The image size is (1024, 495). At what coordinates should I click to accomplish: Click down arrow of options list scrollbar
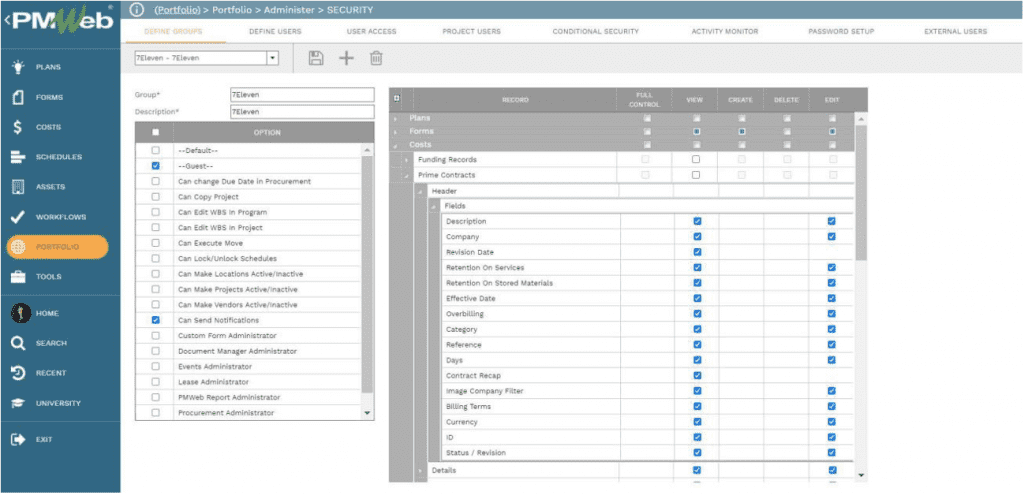point(366,413)
